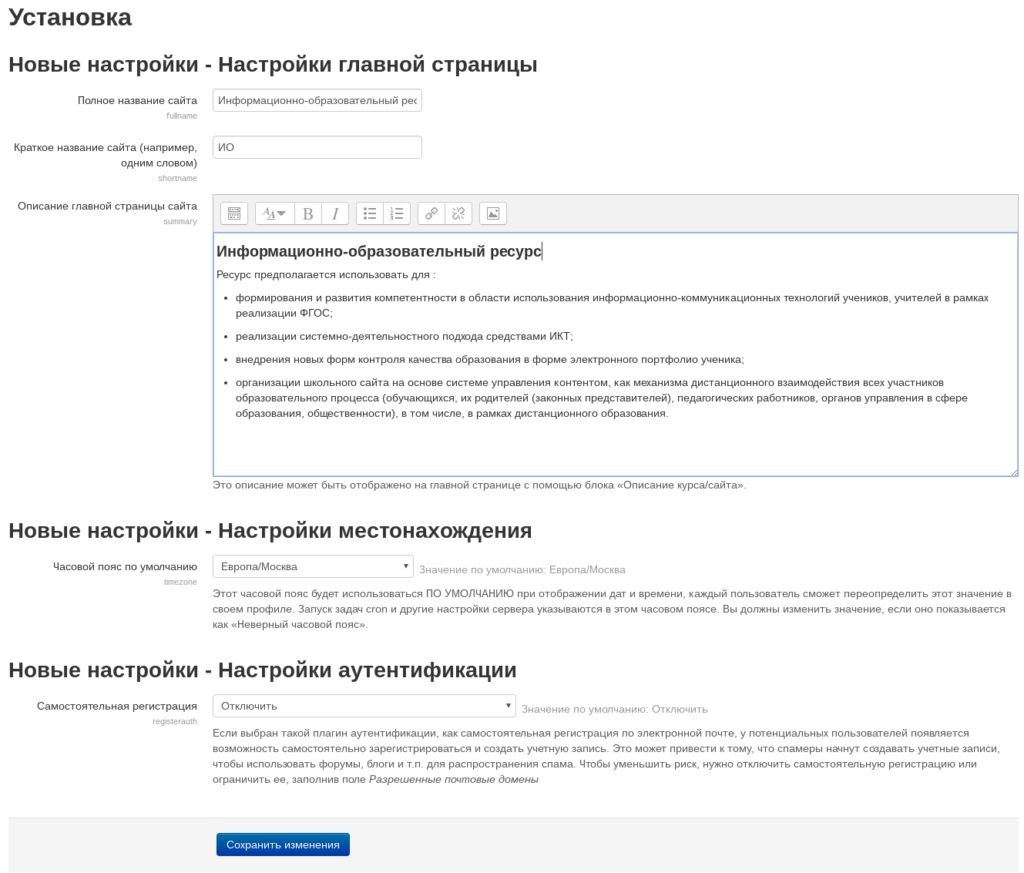Focus the full site name field

[317, 101]
